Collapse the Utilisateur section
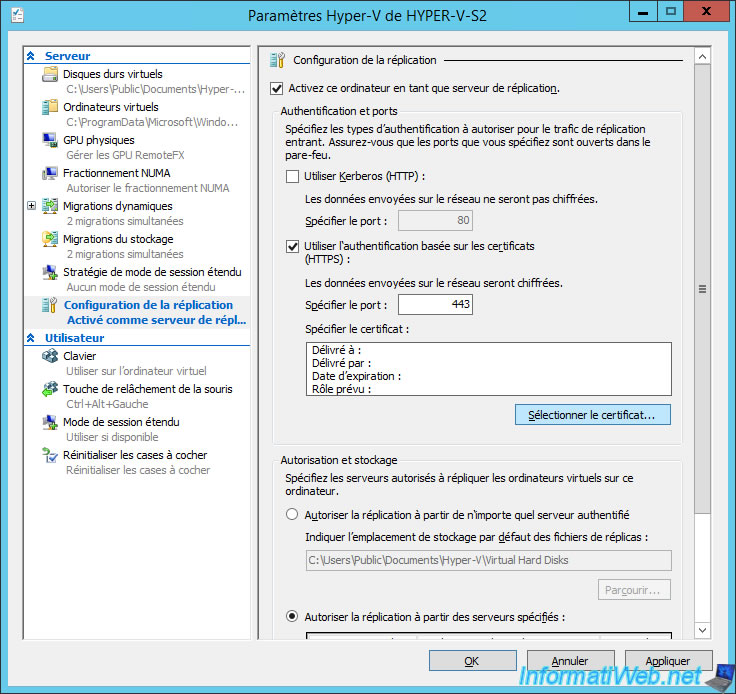 point(31,338)
